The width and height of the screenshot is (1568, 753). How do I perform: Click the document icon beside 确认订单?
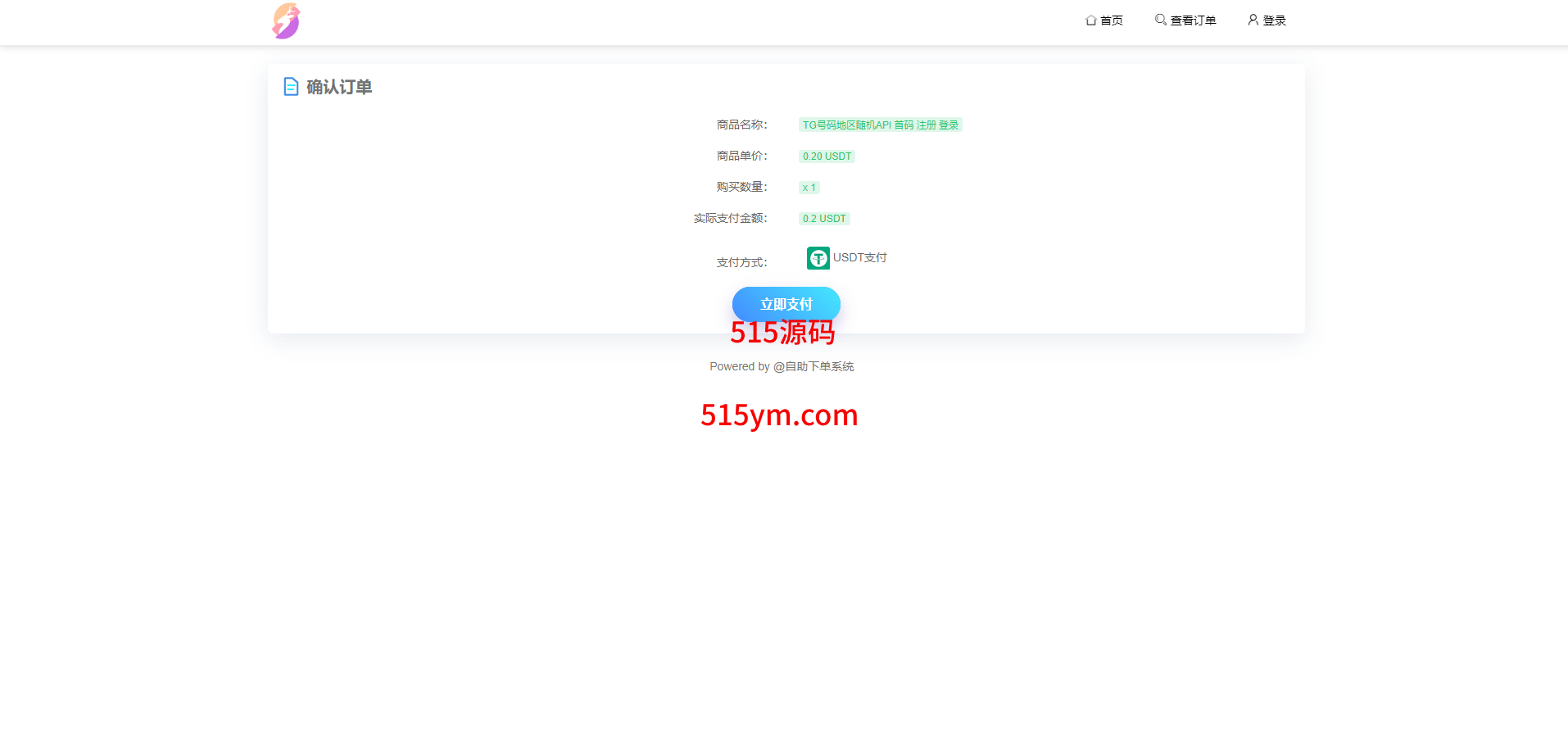tap(291, 87)
